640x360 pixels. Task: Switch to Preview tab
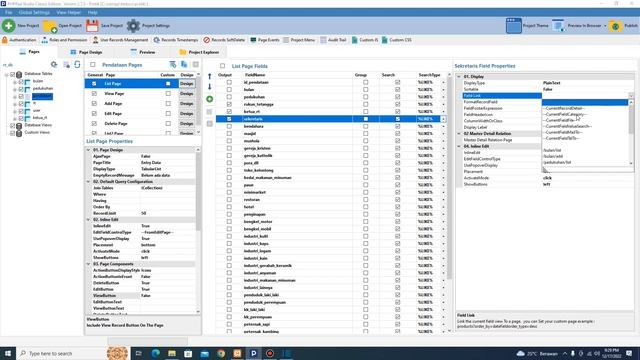pyautogui.click(x=143, y=52)
